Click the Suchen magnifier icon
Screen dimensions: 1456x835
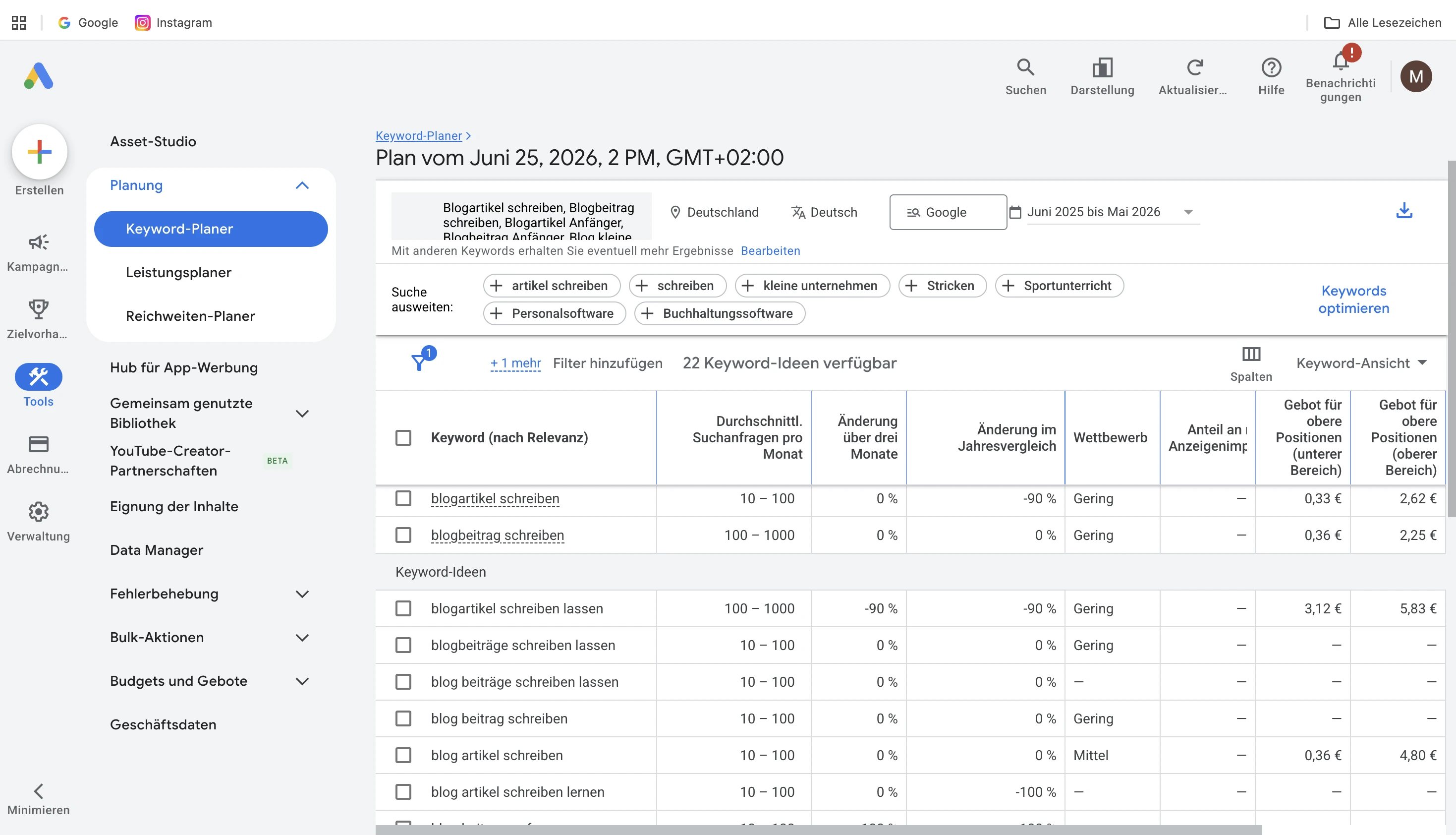[1026, 67]
